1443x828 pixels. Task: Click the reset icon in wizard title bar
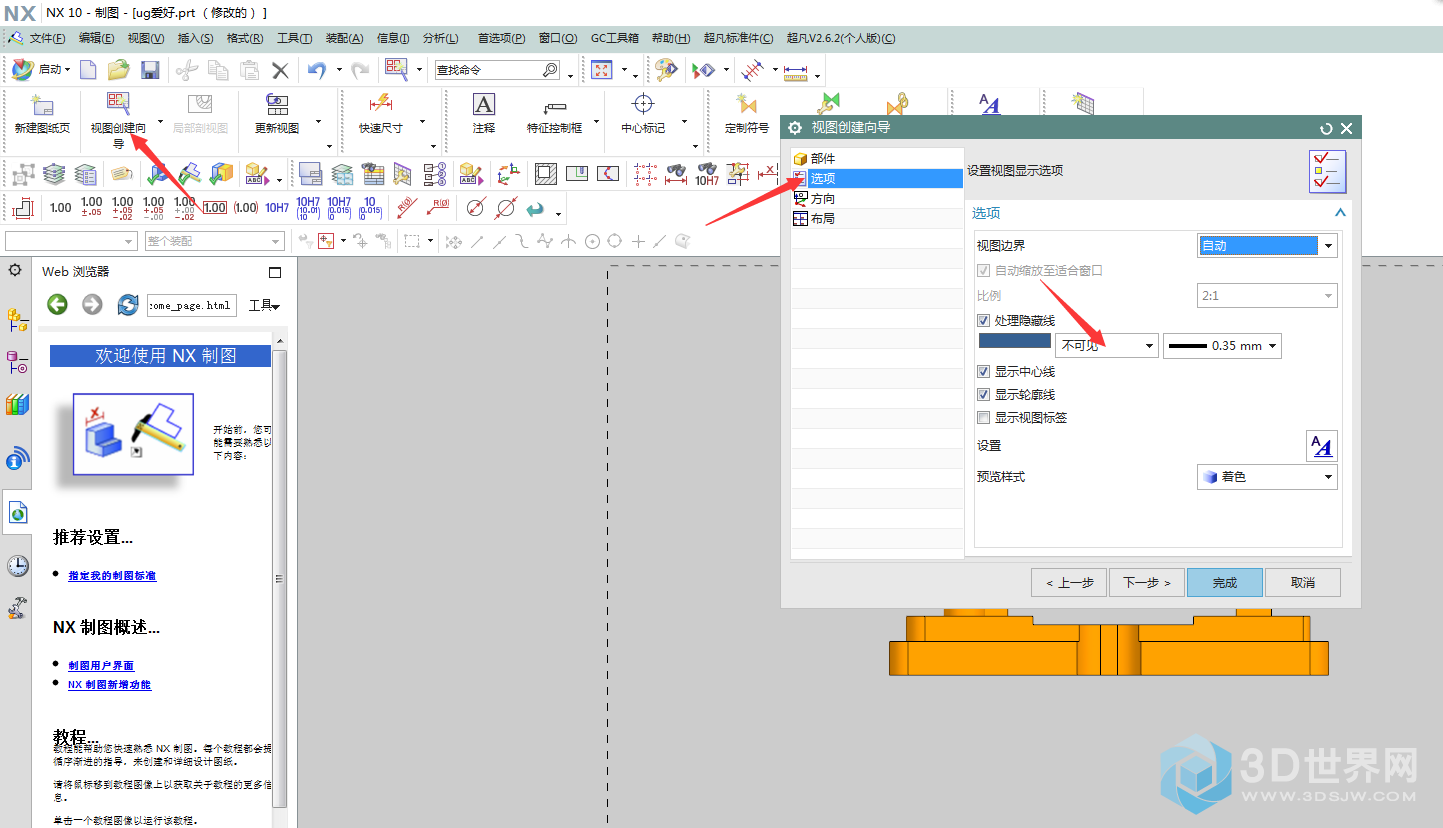coord(1326,128)
